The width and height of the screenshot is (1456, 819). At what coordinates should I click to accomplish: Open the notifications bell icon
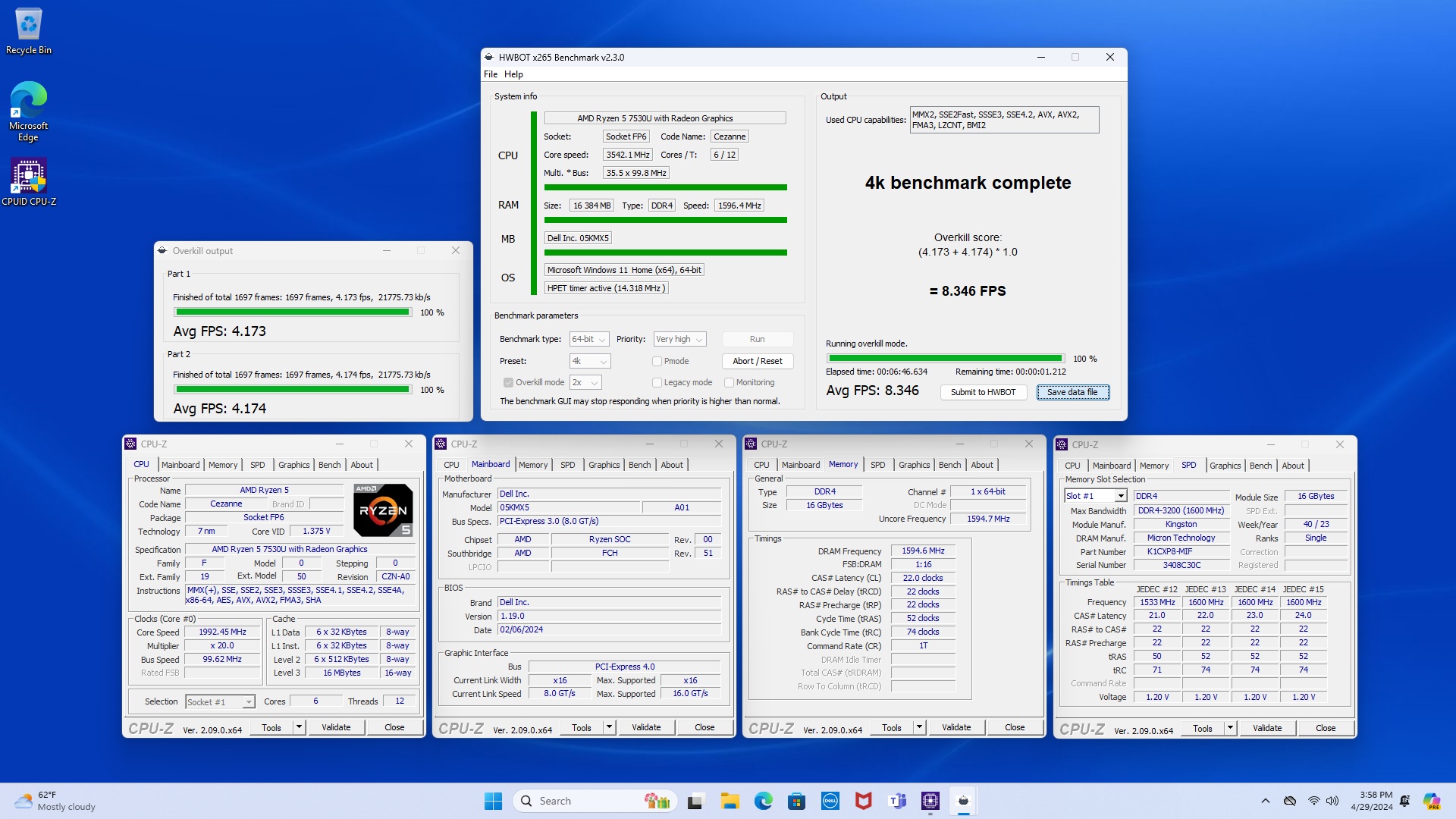tap(1405, 801)
